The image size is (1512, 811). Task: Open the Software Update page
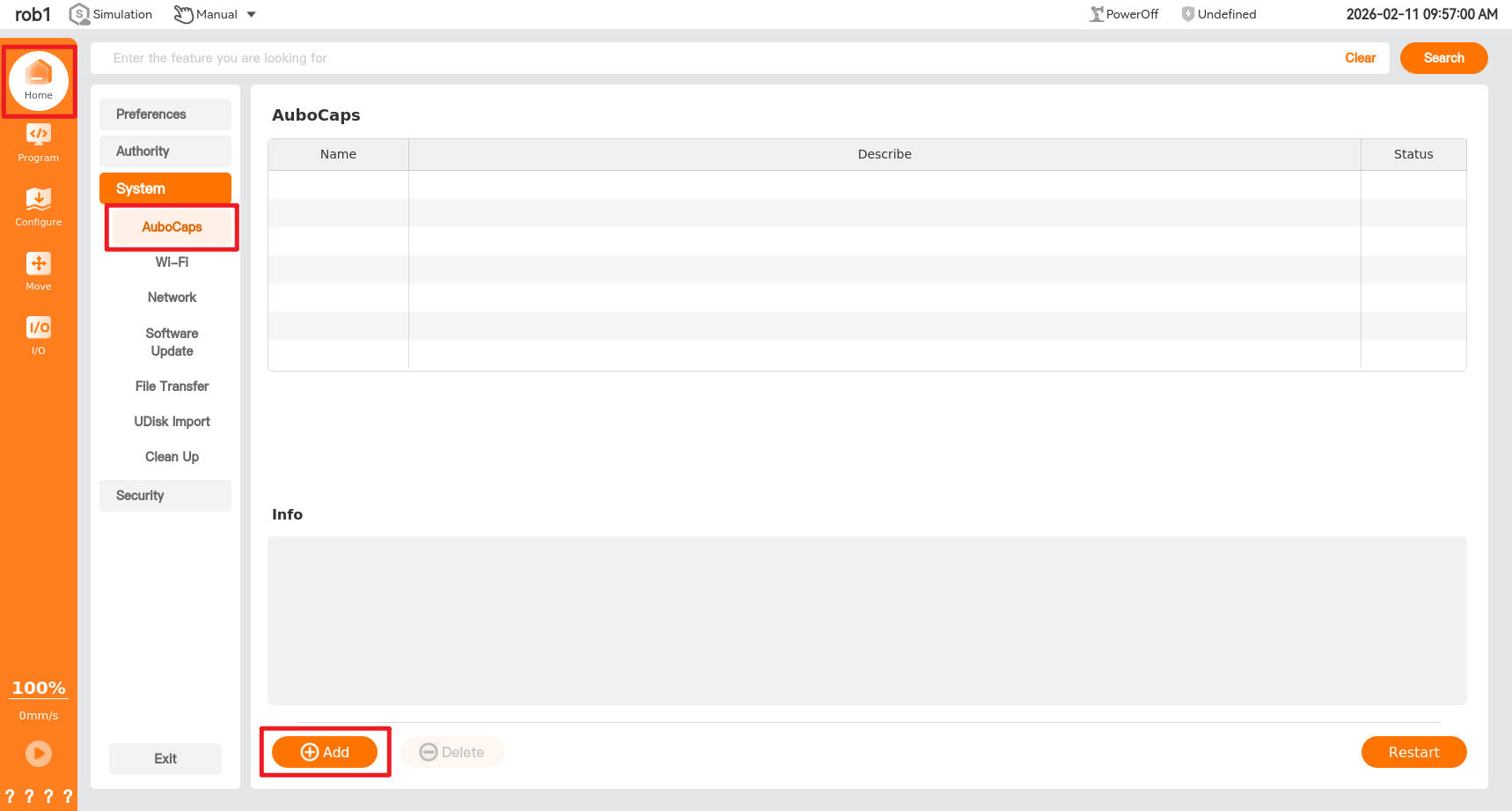pos(172,343)
